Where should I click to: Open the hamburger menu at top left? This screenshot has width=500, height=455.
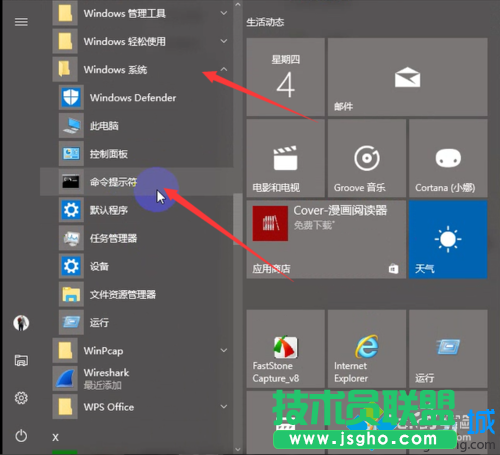[x=21, y=22]
